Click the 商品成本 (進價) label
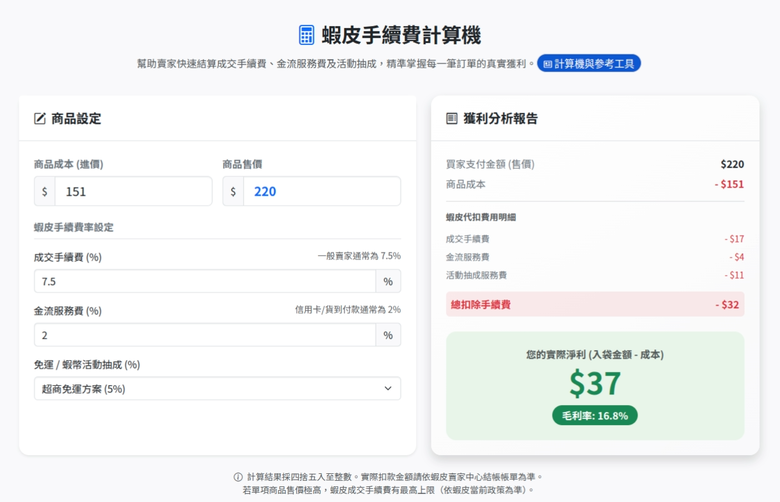780x502 pixels. click(69, 164)
